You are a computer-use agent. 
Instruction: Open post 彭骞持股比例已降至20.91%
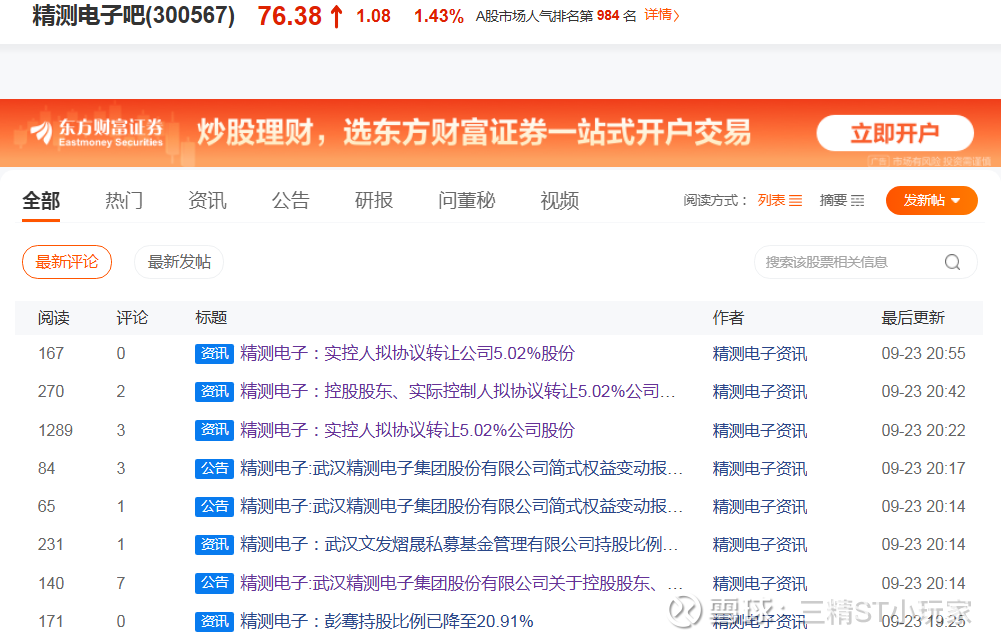[386, 621]
